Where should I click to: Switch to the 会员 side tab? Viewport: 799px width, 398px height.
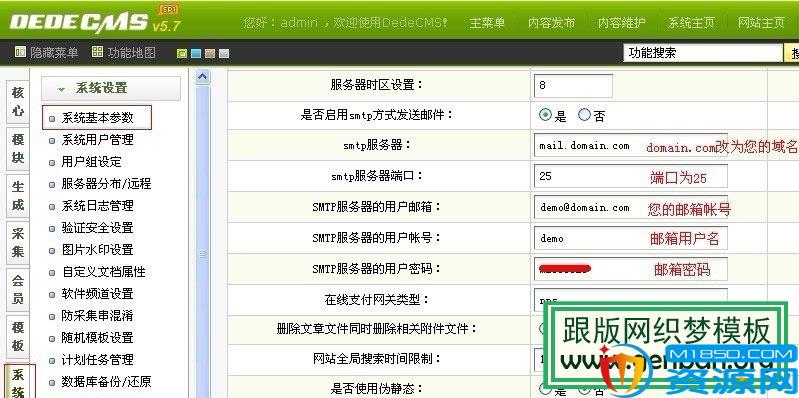(x=18, y=289)
